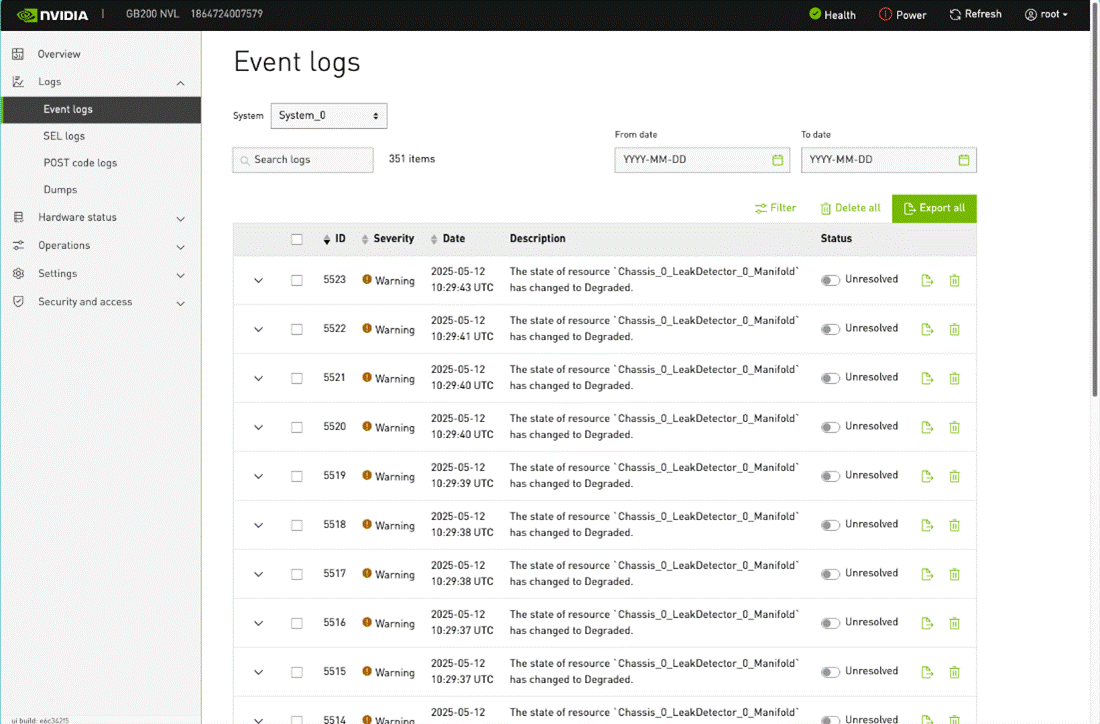The width and height of the screenshot is (1100, 724).
Task: Tick the select-all checkbox in table header
Action: (x=297, y=240)
